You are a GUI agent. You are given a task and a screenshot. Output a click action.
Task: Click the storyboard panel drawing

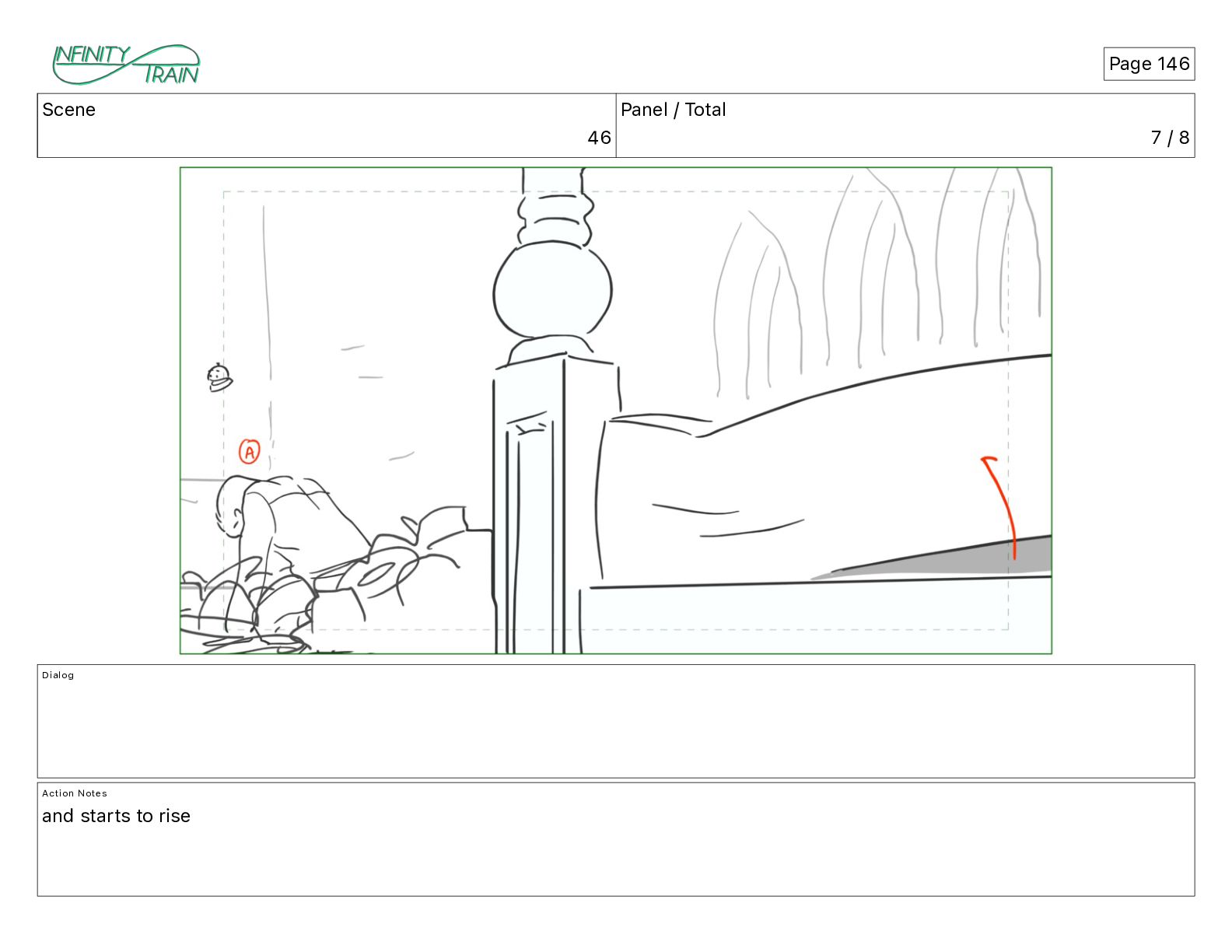(x=616, y=411)
